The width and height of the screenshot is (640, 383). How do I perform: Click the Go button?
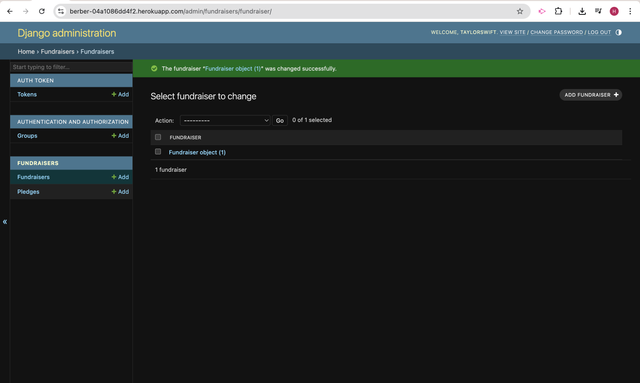(280, 120)
